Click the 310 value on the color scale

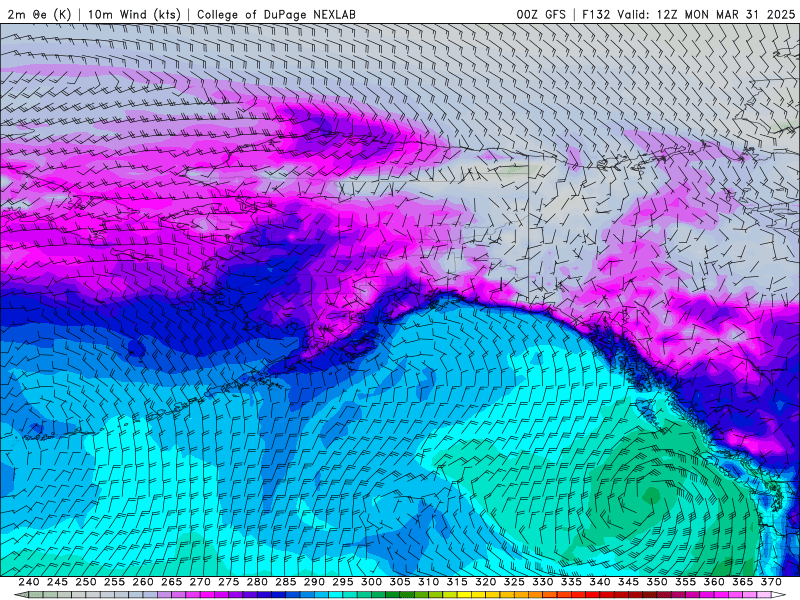tap(429, 582)
